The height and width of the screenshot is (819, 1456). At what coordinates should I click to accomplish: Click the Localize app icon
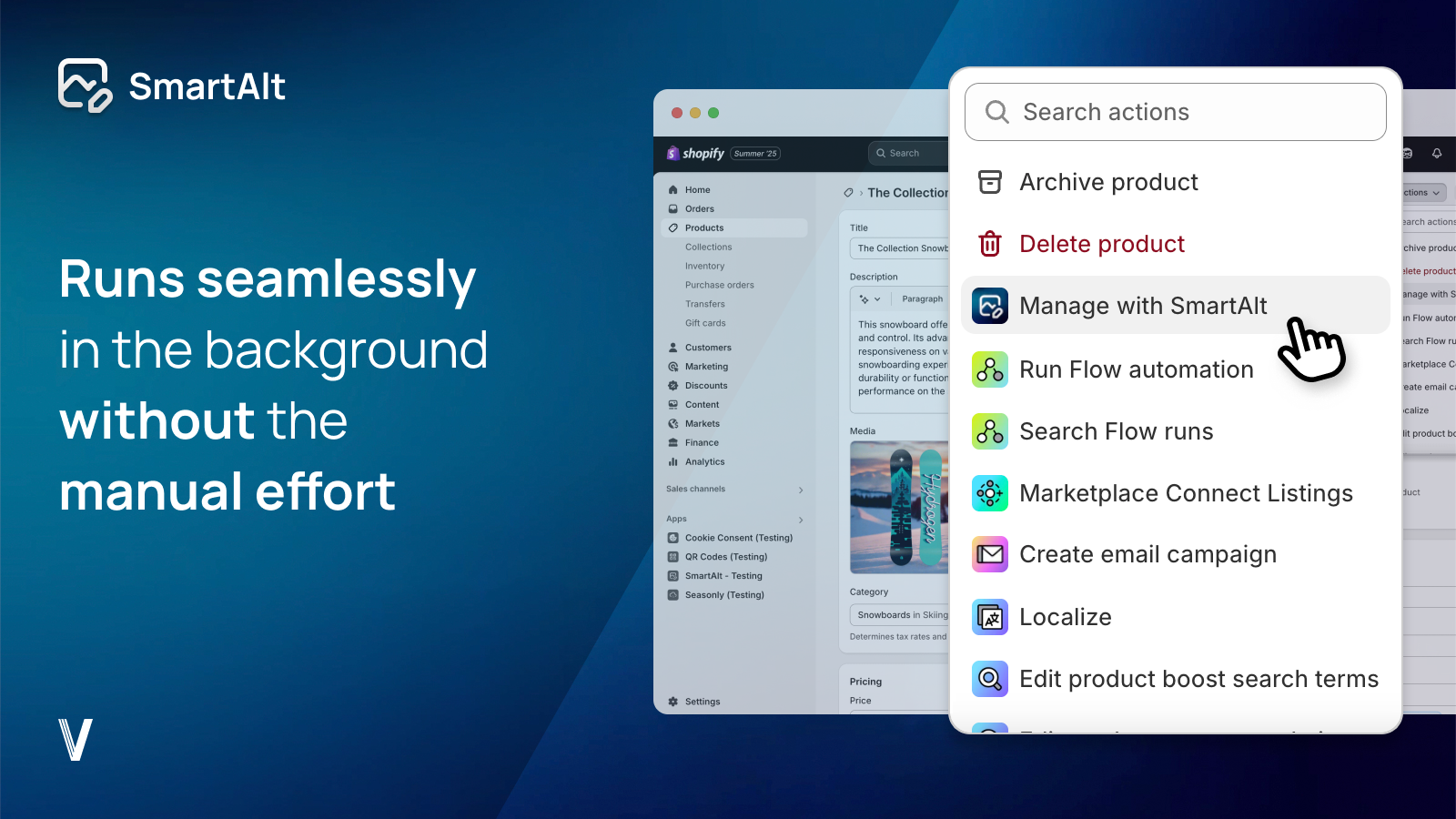click(989, 617)
